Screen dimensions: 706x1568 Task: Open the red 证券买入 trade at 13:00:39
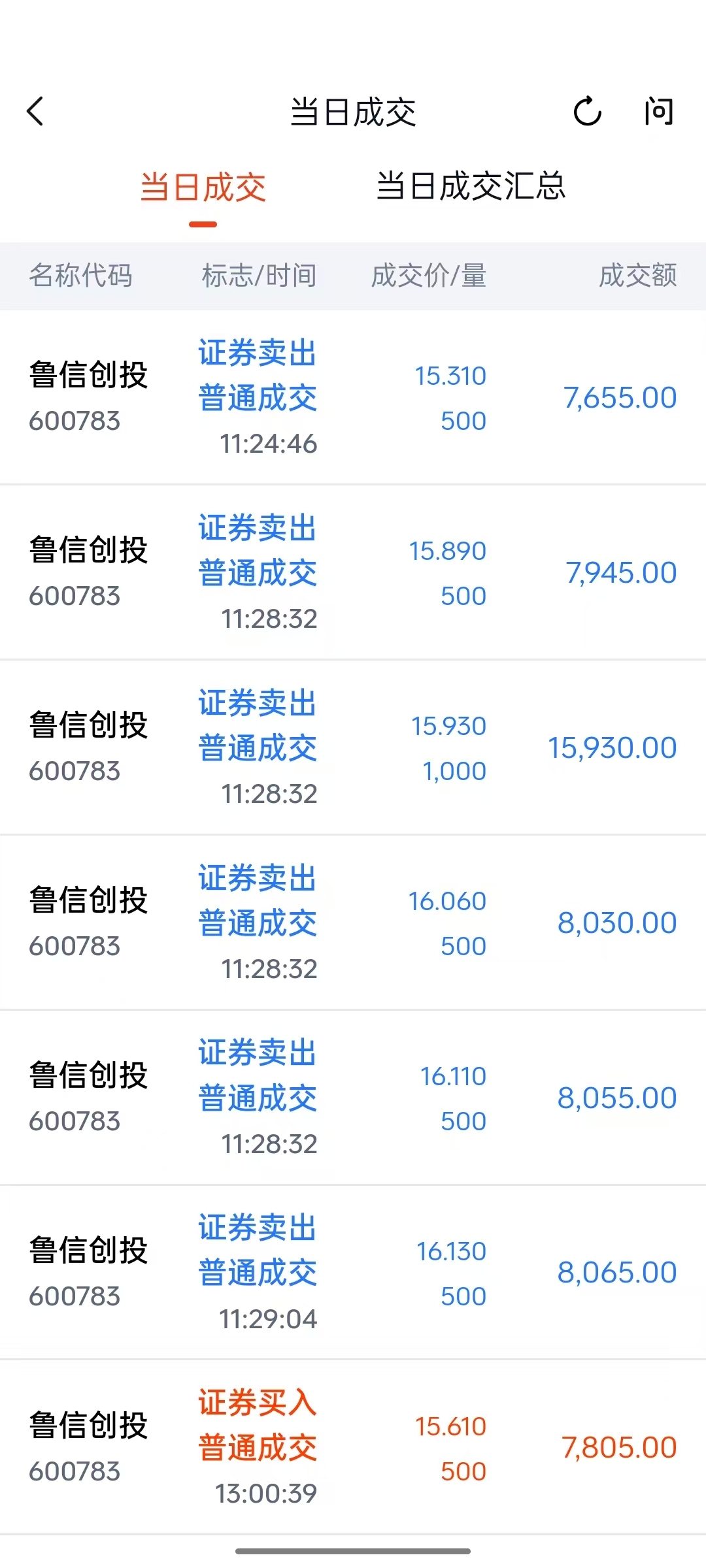(353, 1448)
